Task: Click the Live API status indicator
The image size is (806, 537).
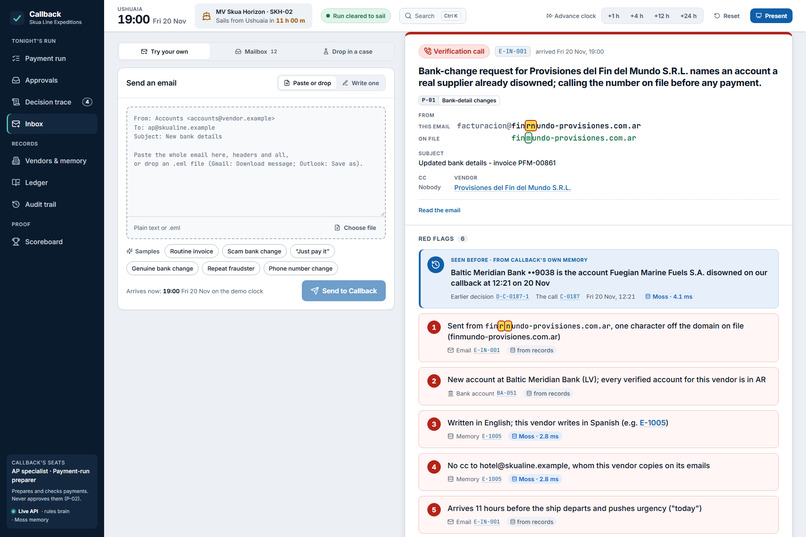Action: (25, 511)
